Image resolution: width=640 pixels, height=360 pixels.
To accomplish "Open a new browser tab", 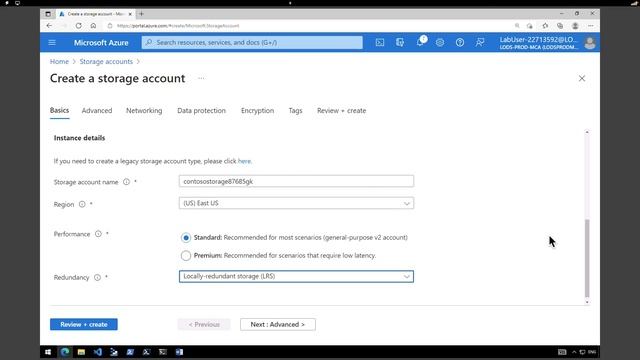I will (x=142, y=14).
